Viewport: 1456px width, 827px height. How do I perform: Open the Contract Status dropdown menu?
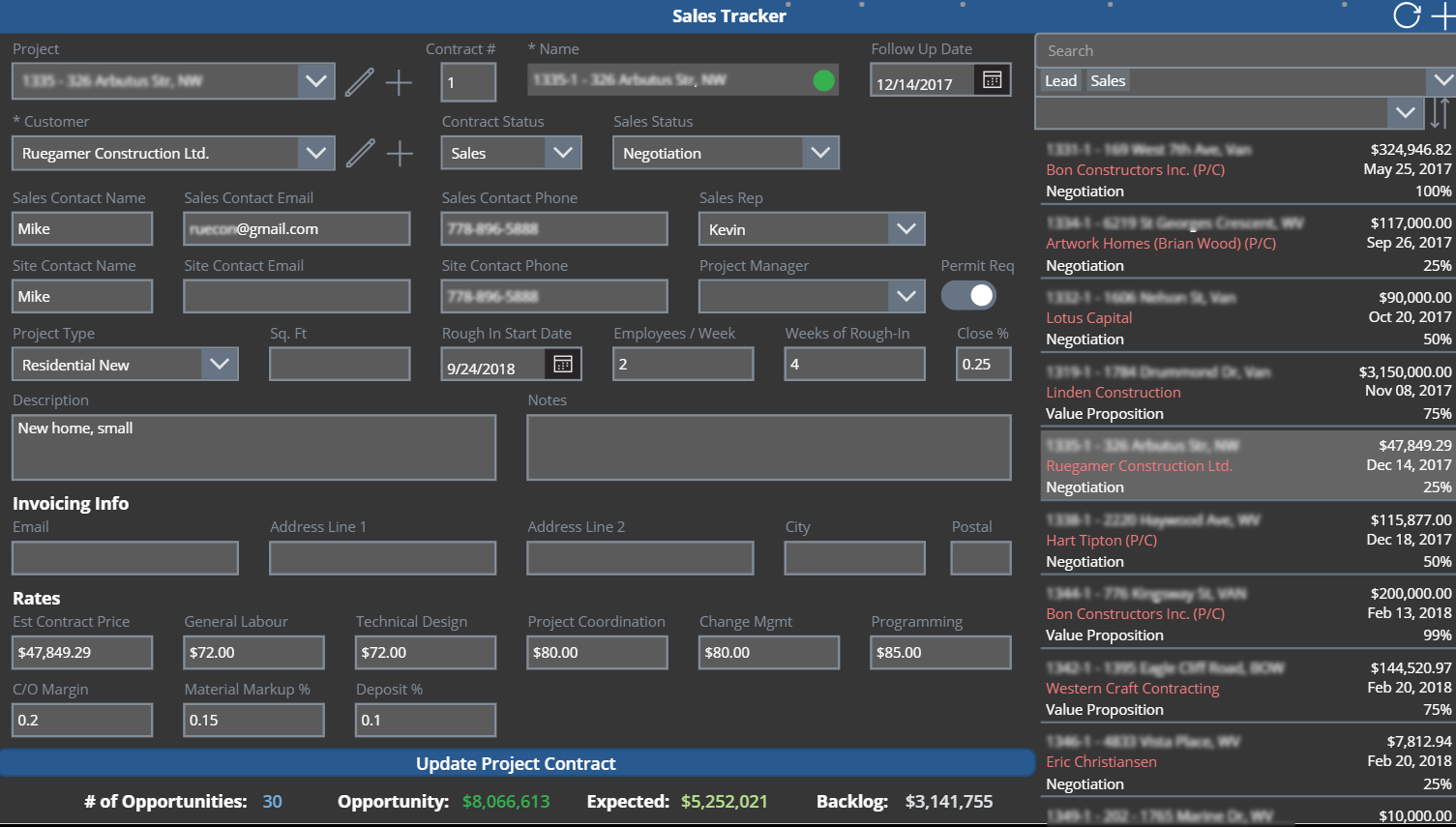click(564, 153)
